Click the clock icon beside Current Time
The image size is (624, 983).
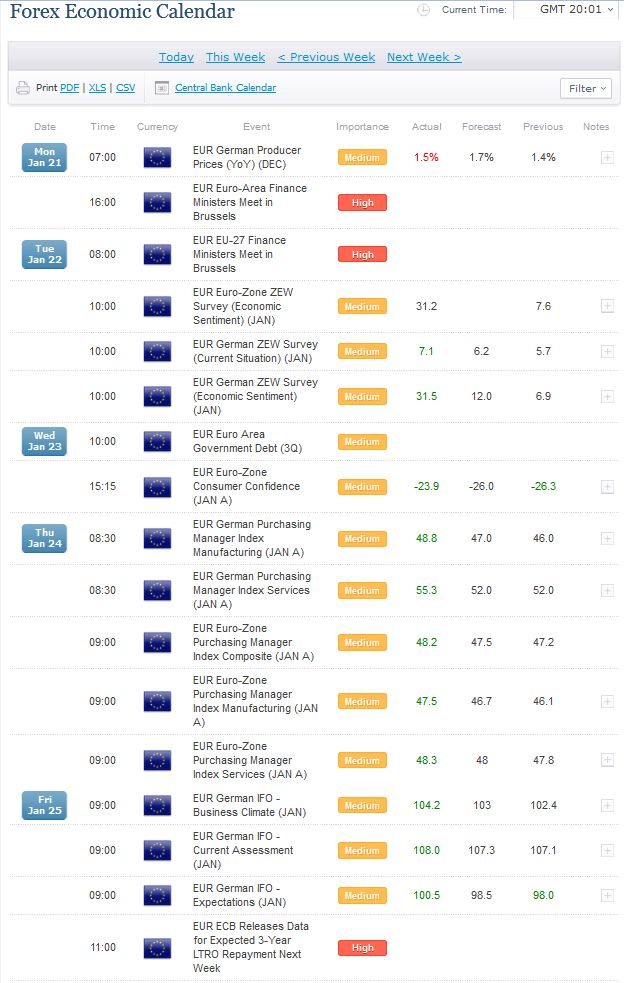point(423,10)
